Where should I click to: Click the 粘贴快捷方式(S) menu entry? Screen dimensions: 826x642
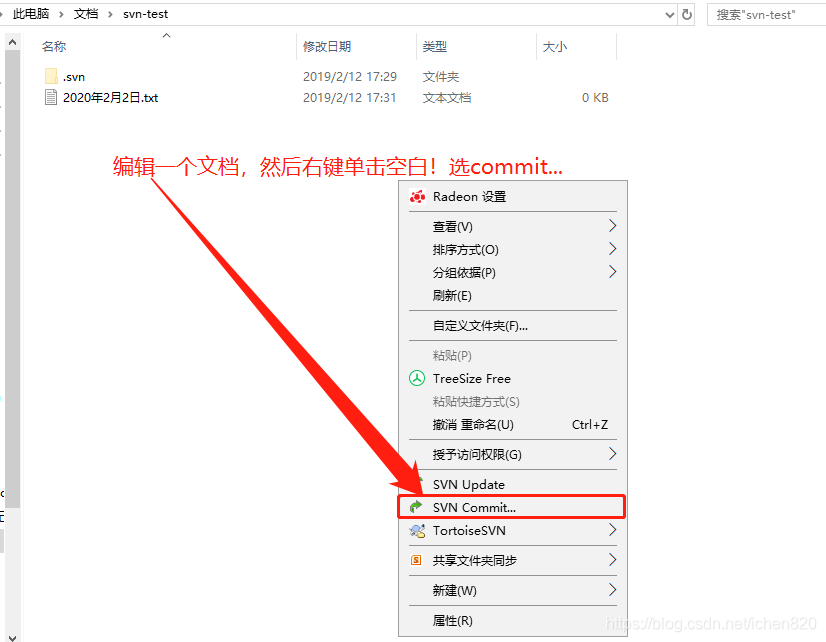tap(513, 401)
